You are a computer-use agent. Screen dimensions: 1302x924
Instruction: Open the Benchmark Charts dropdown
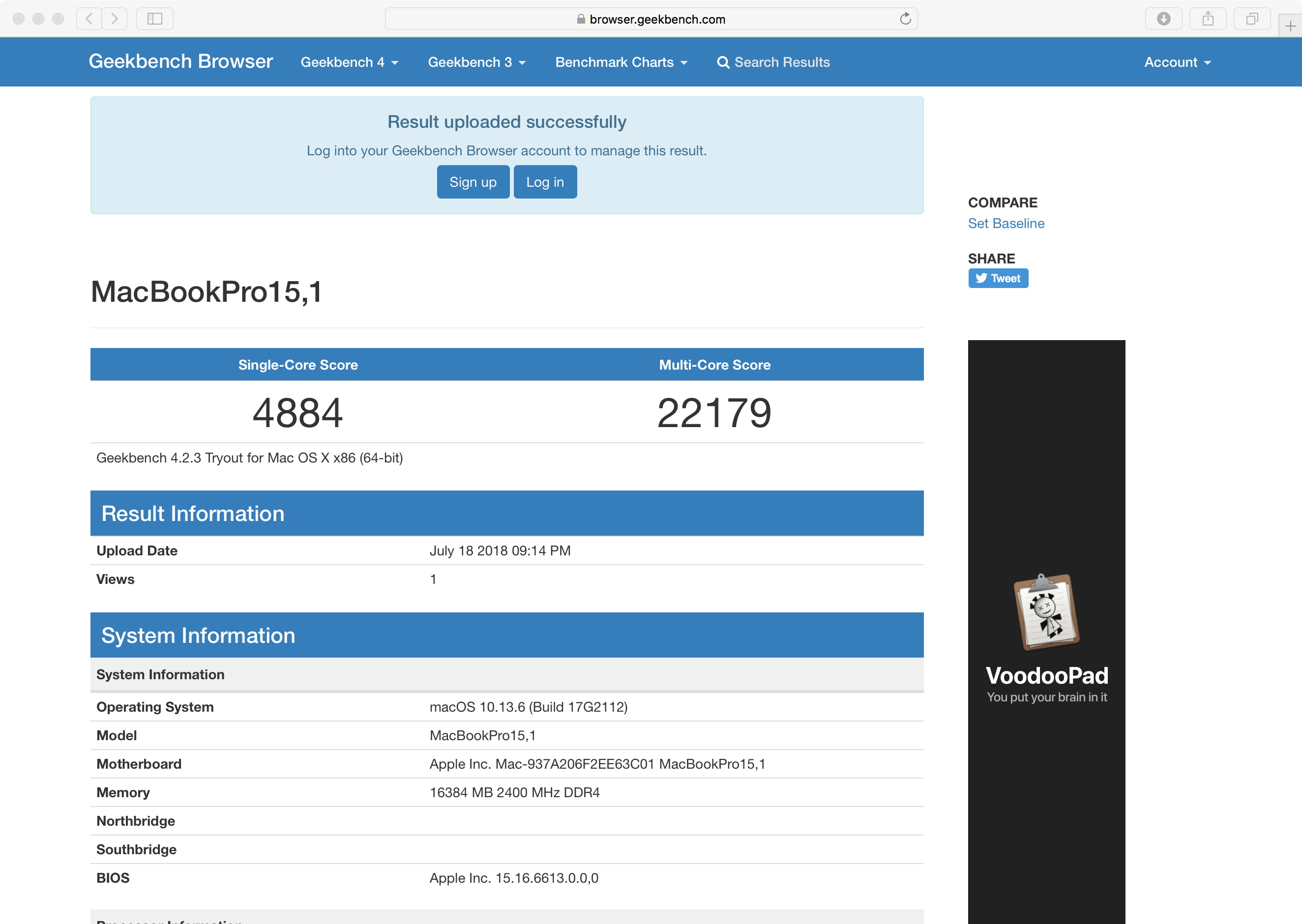coord(621,62)
